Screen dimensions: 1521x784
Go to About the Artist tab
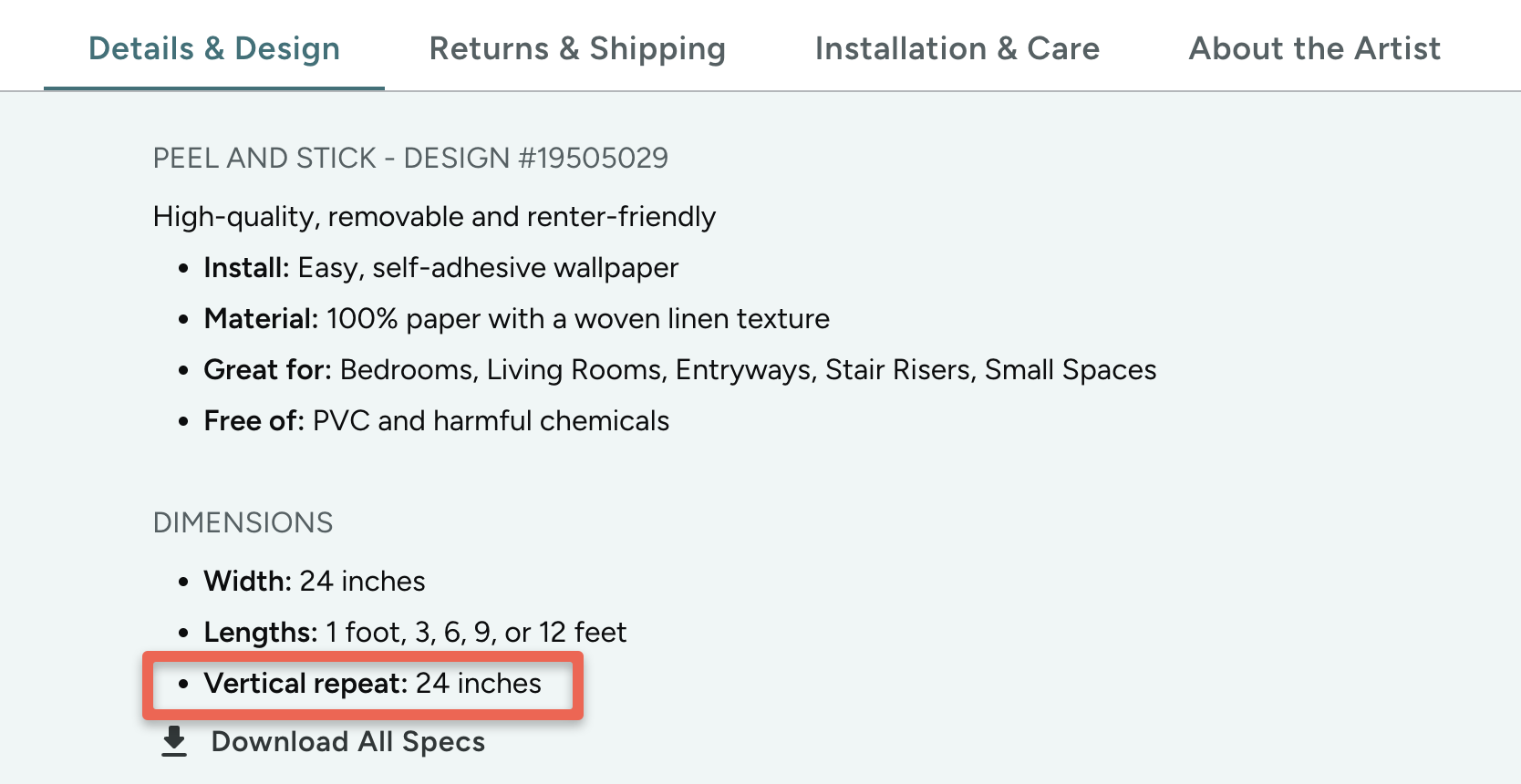pyautogui.click(x=1314, y=48)
